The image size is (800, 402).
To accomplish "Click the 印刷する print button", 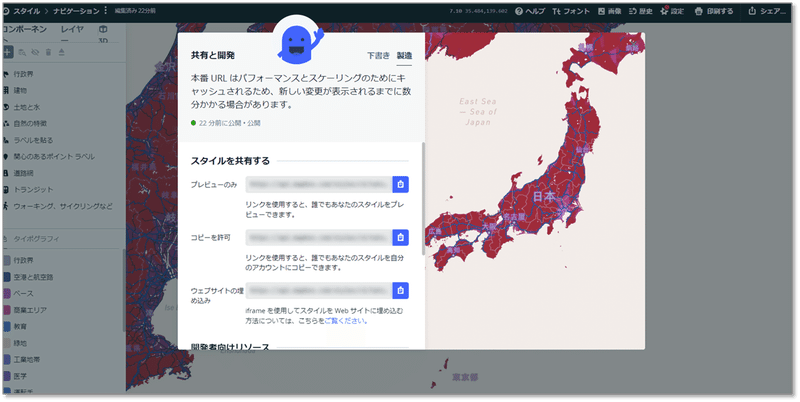I will click(x=714, y=11).
